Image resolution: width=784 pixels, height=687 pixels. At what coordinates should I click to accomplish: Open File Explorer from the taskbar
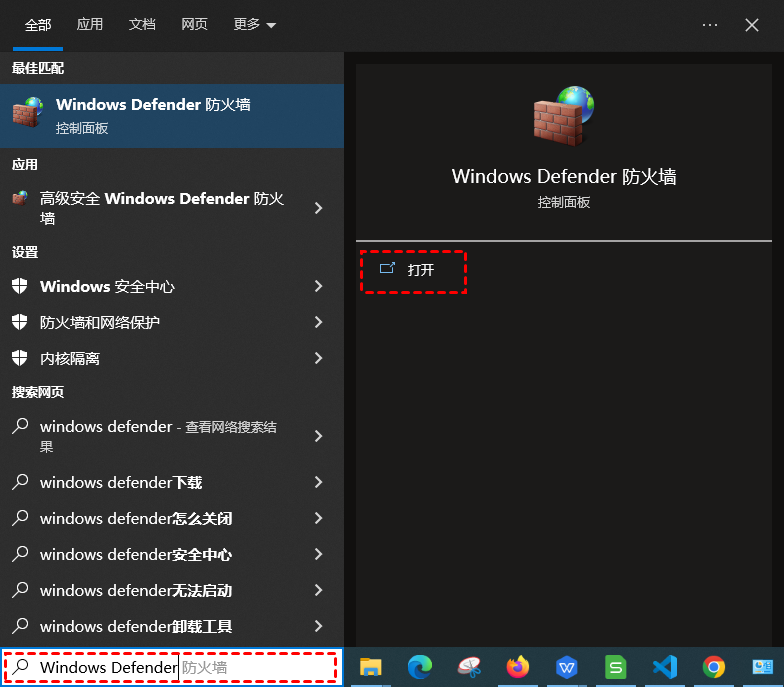[x=370, y=667]
